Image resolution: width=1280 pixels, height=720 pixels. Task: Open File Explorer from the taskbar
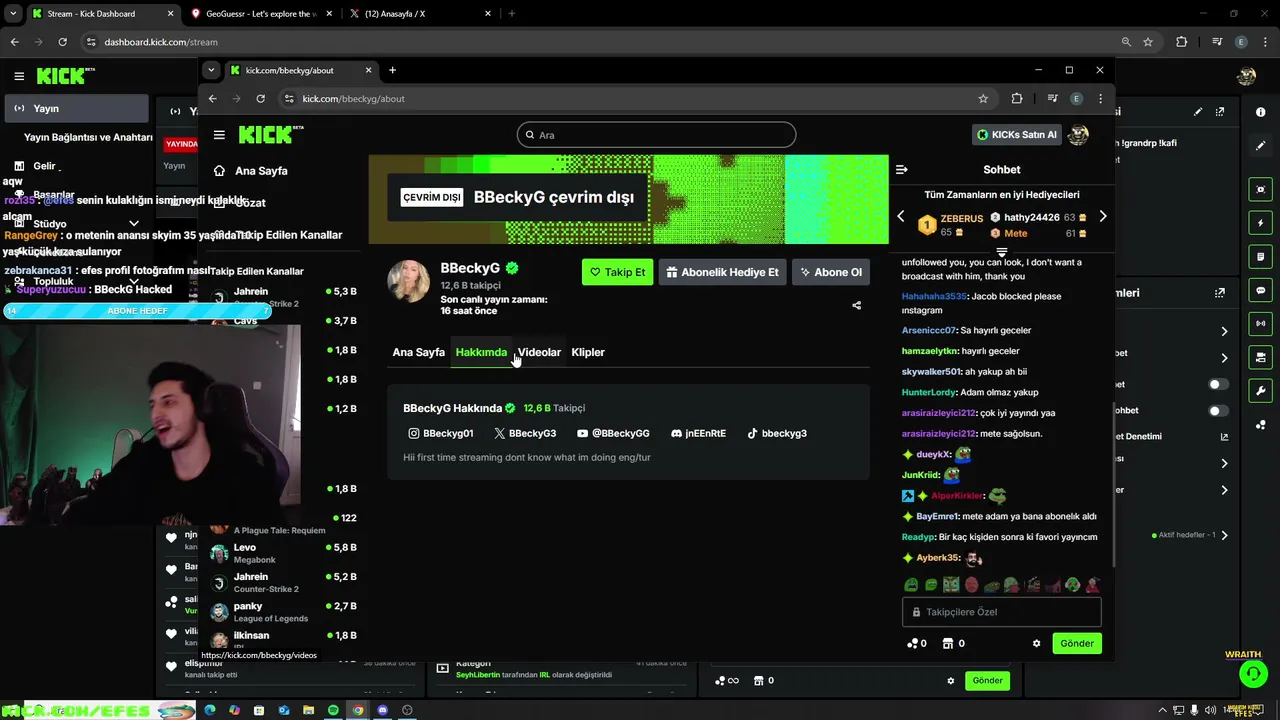click(x=309, y=710)
